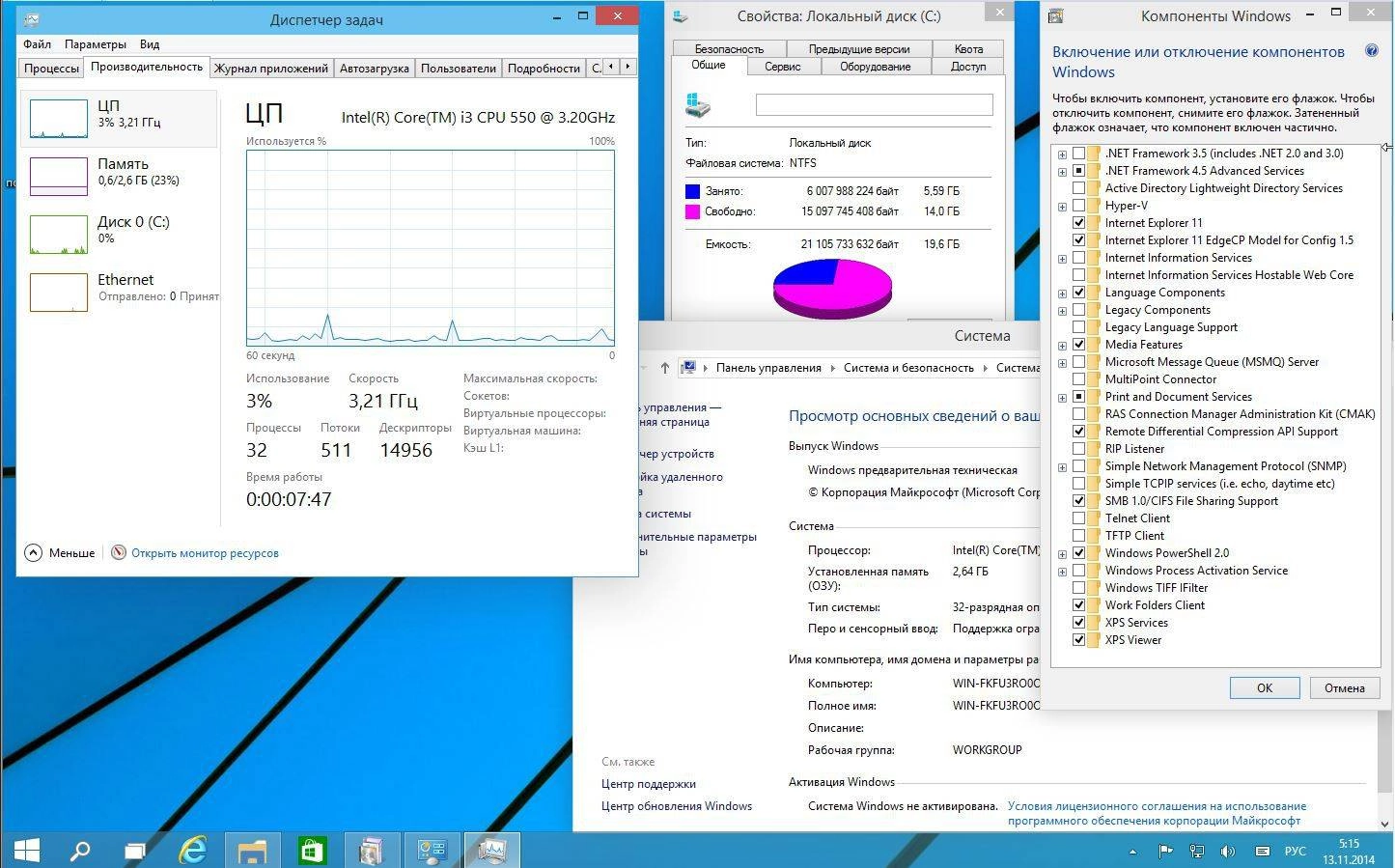Screen dimensions: 1395x868
Task: Open Центр обновления Windows link
Action: [x=677, y=806]
